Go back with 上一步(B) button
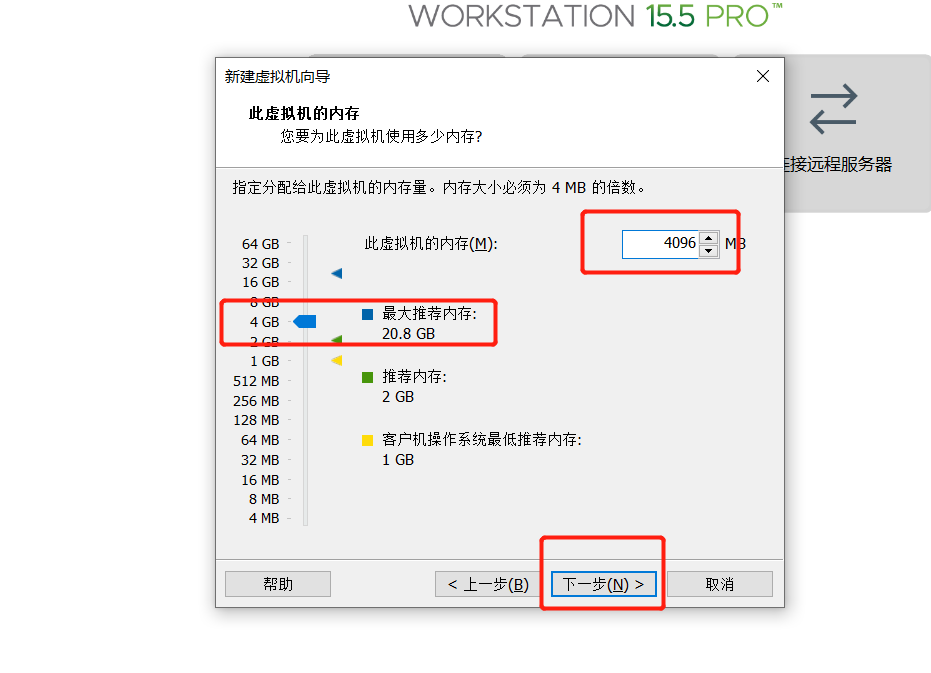Image resolution: width=931 pixels, height=673 pixels. (x=487, y=584)
